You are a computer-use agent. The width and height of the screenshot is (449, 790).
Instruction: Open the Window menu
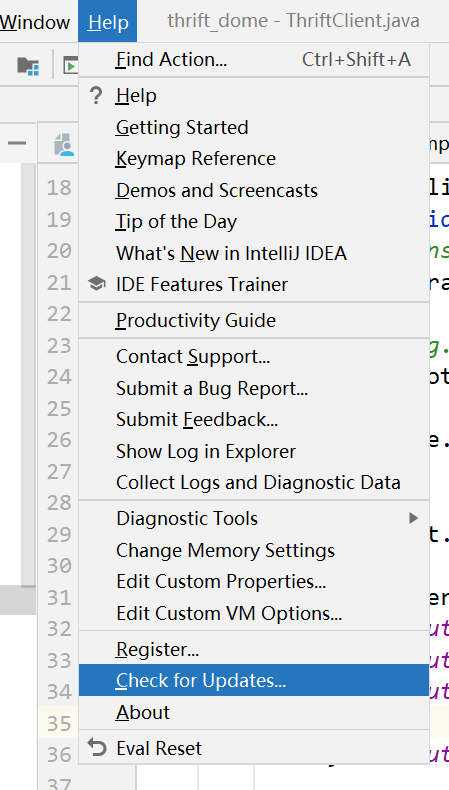[35, 22]
